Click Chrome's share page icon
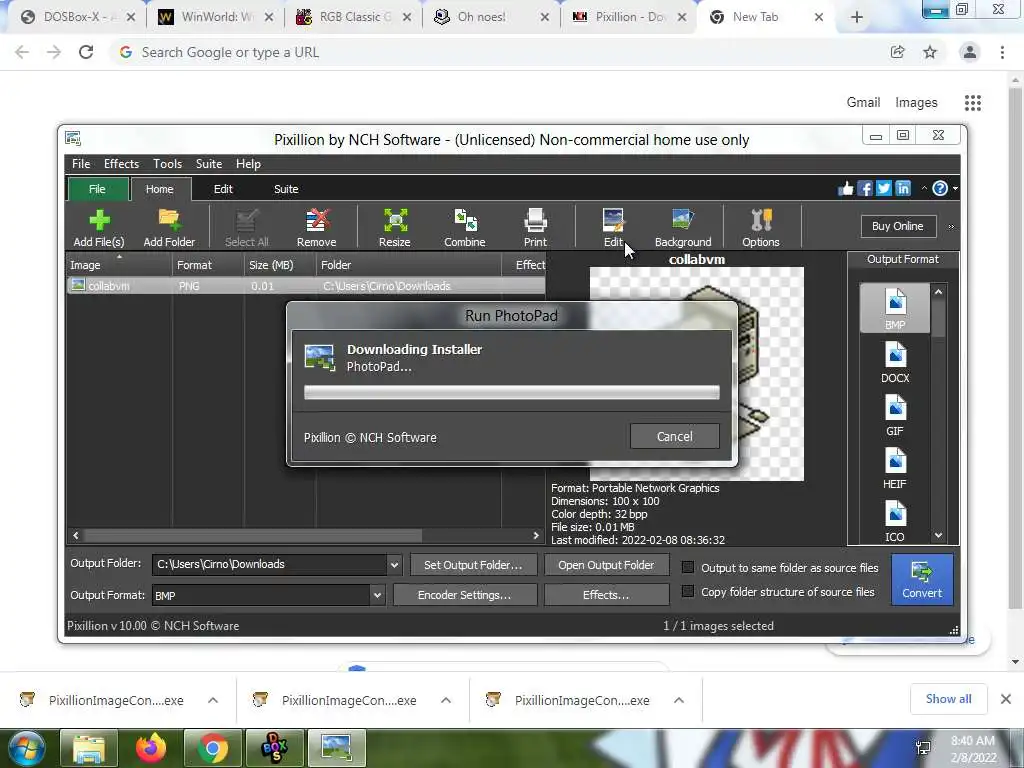 point(897,52)
